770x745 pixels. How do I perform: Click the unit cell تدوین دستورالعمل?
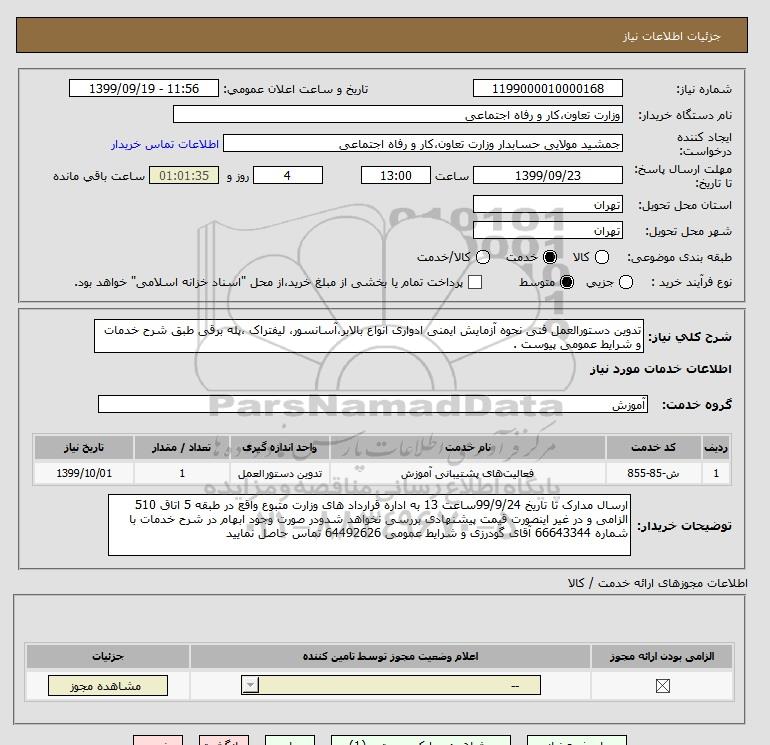[x=280, y=473]
